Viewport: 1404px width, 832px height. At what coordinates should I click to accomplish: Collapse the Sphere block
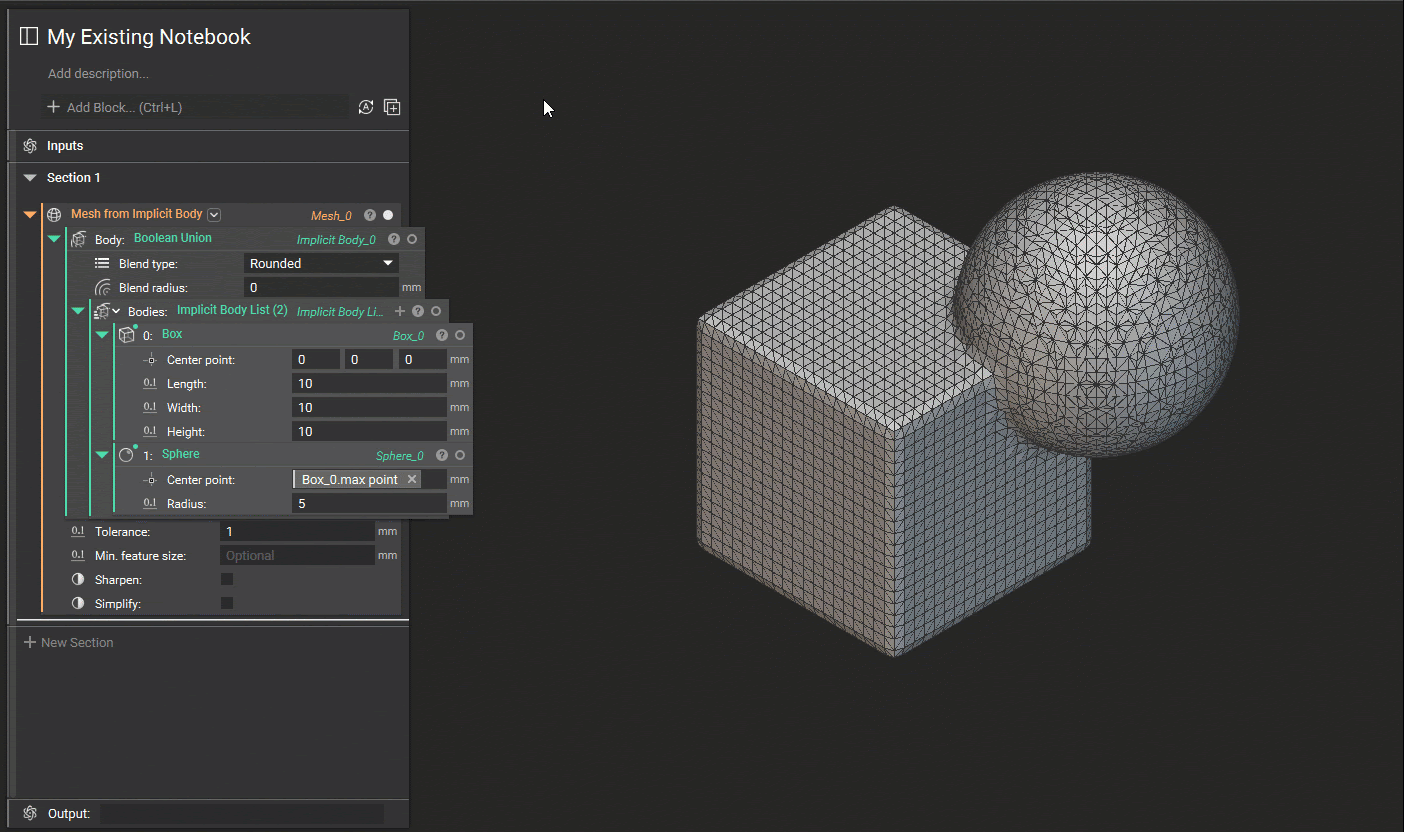pos(102,455)
